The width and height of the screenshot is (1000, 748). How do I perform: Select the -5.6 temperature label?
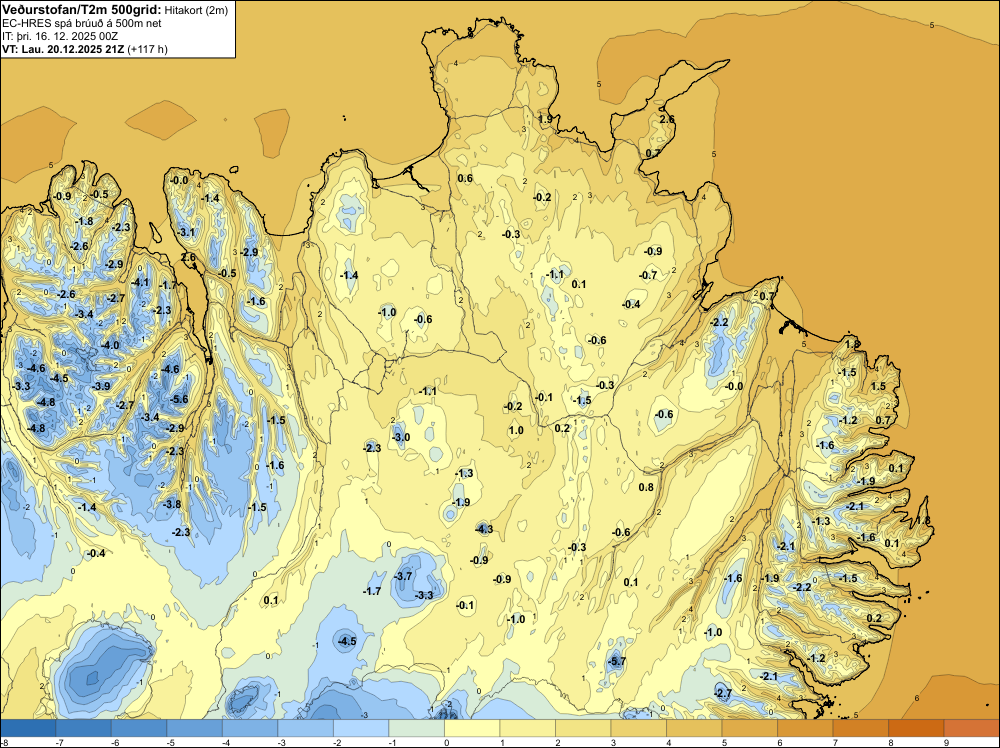click(180, 399)
